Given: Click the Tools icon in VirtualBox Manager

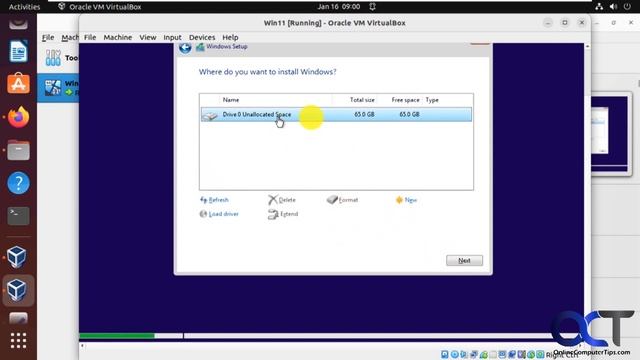Looking at the screenshot, I should (x=53, y=58).
